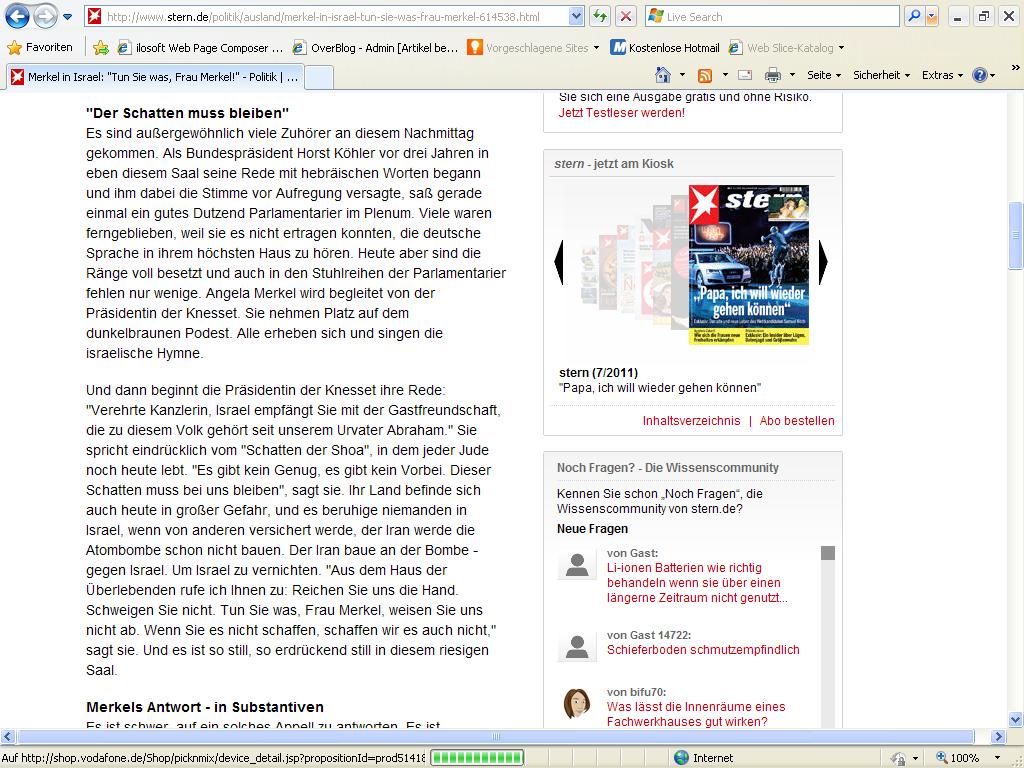Open the Favoriten star button
Screen dimensions: 1024x768
tap(39, 47)
